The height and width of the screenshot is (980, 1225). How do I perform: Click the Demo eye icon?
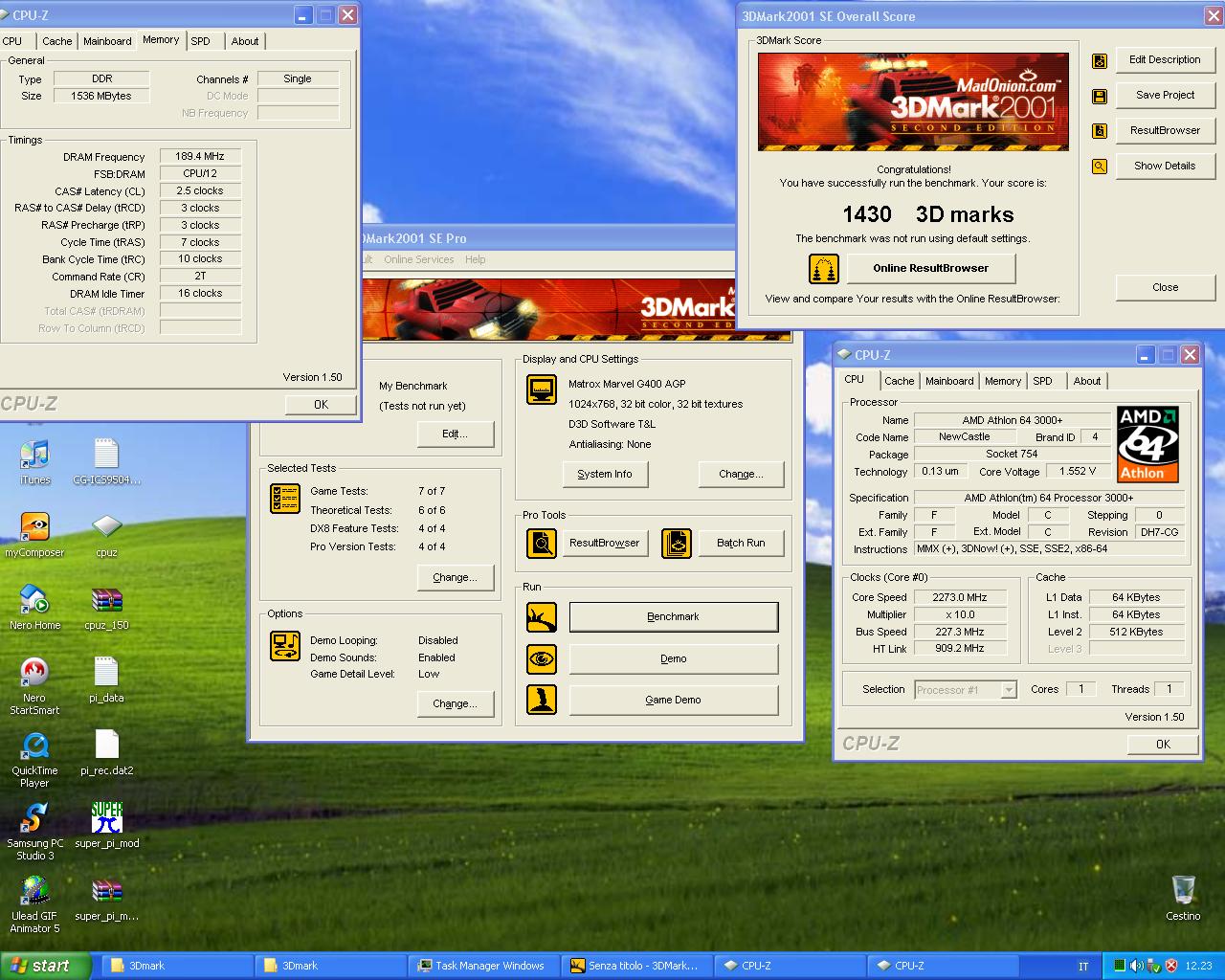tap(542, 659)
